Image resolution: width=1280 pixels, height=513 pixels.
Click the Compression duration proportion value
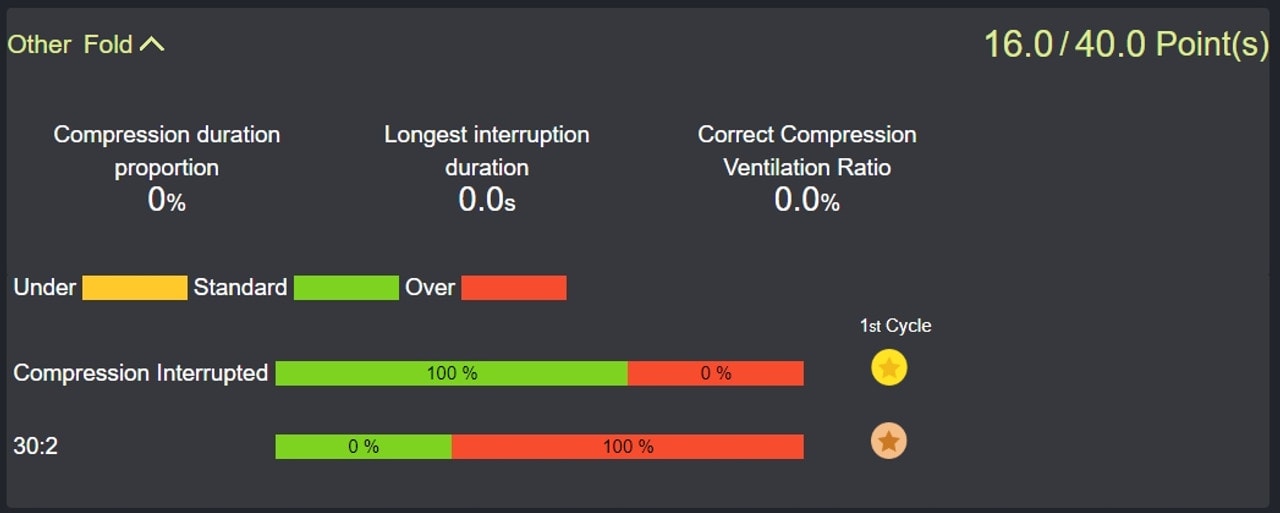pos(166,200)
